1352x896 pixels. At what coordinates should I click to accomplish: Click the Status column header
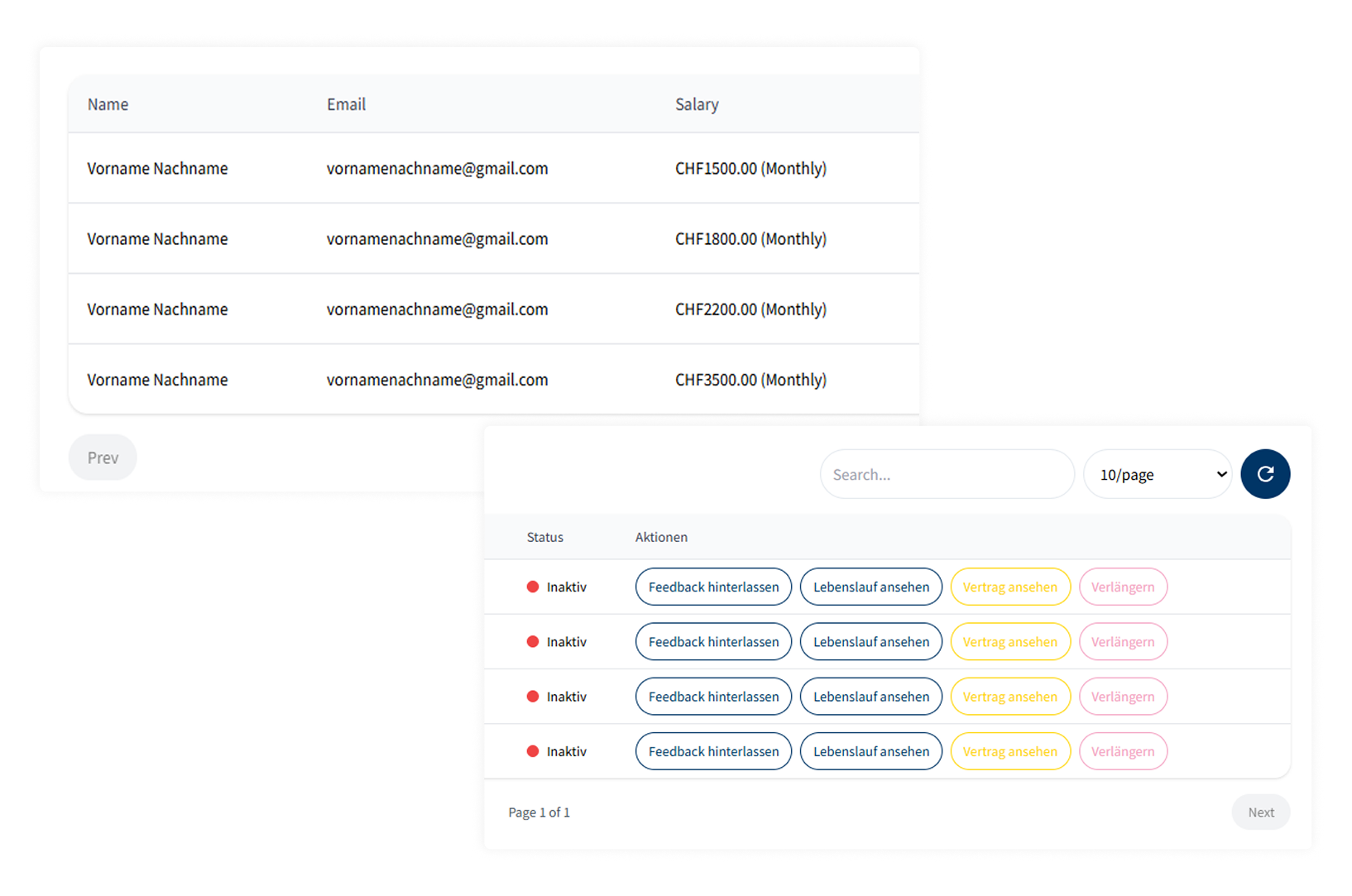tap(544, 537)
